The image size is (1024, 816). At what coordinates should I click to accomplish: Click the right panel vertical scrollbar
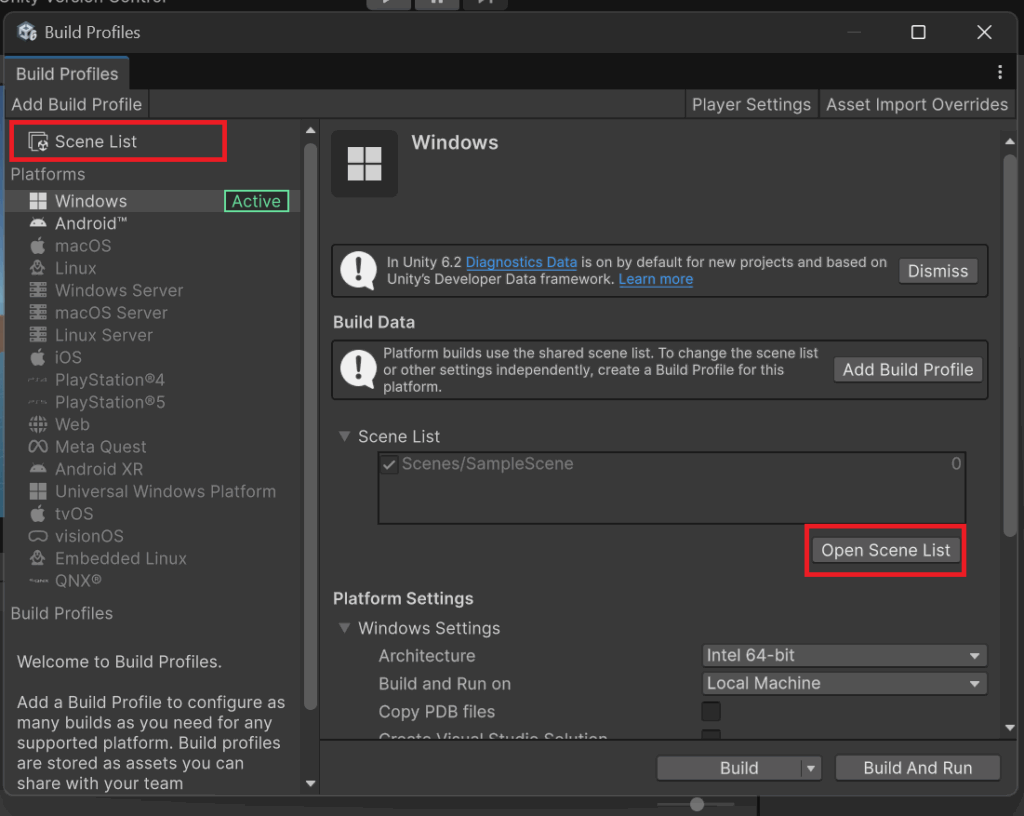1009,340
